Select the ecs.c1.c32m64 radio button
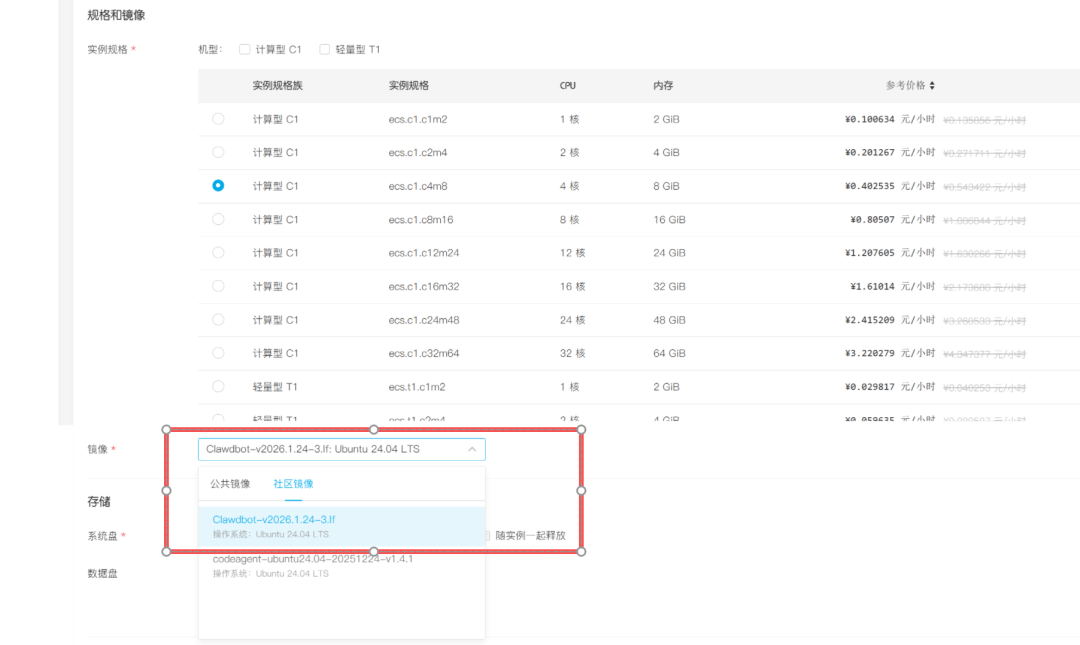 pos(218,353)
